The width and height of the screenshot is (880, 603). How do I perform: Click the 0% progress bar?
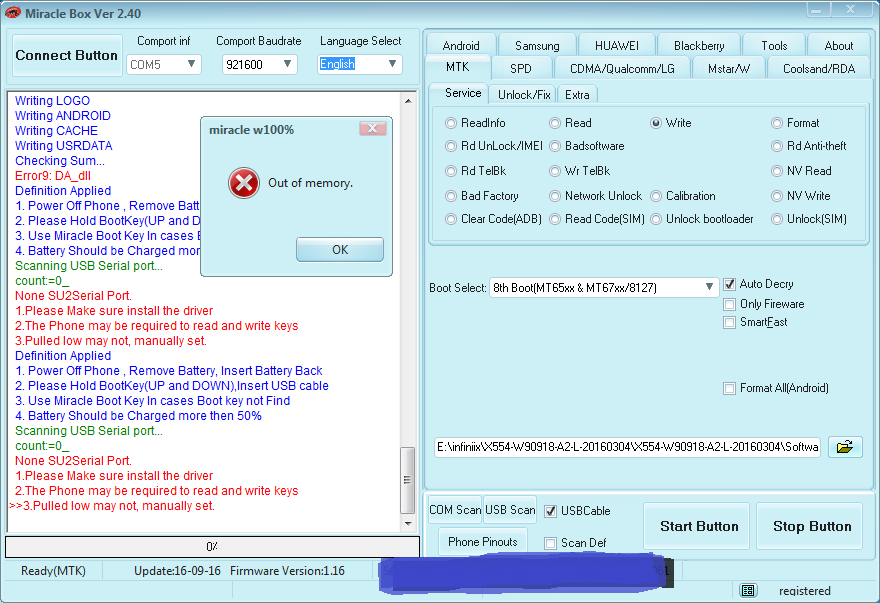click(x=212, y=546)
